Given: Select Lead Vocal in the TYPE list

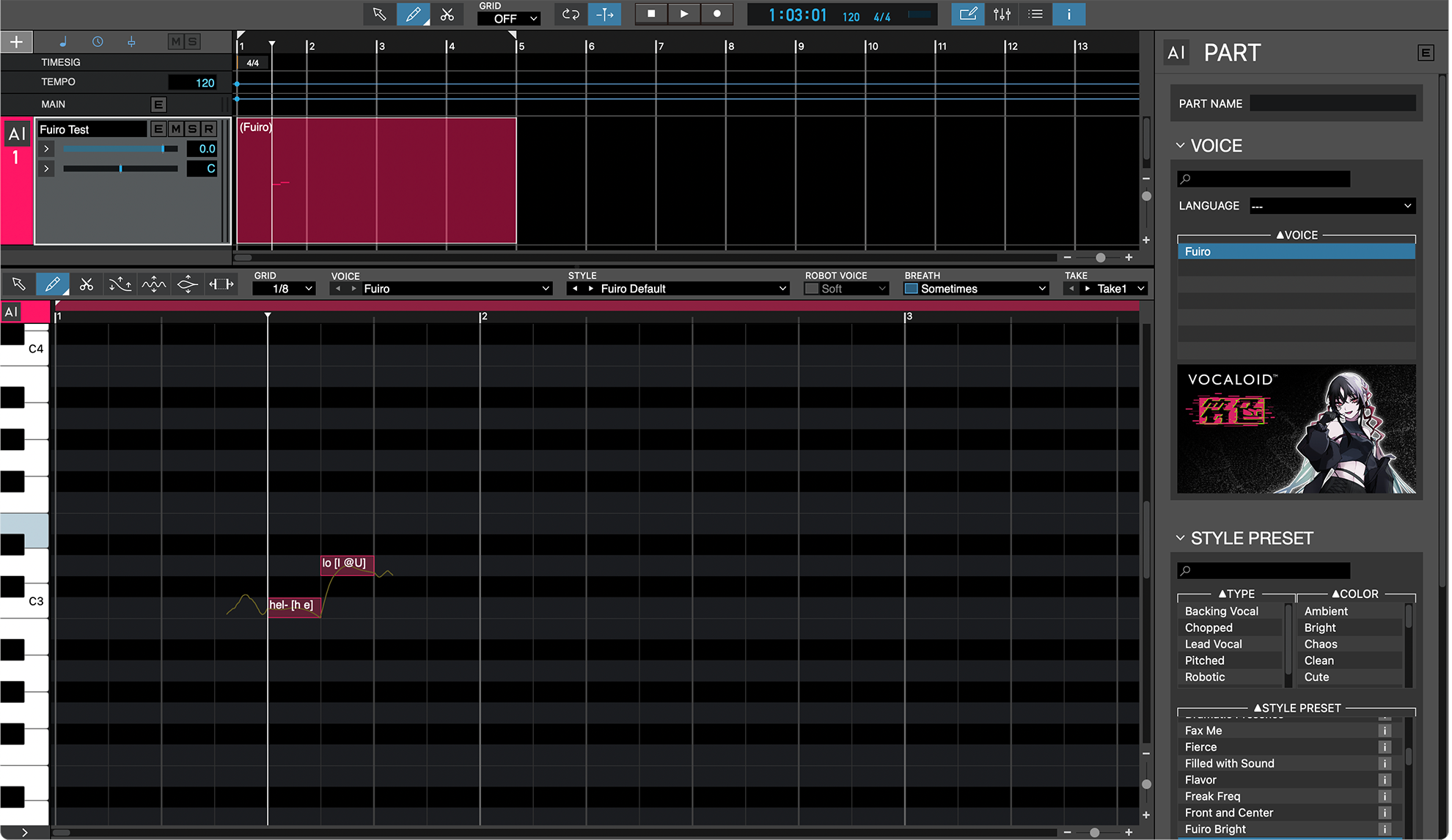Looking at the screenshot, I should tap(1214, 644).
